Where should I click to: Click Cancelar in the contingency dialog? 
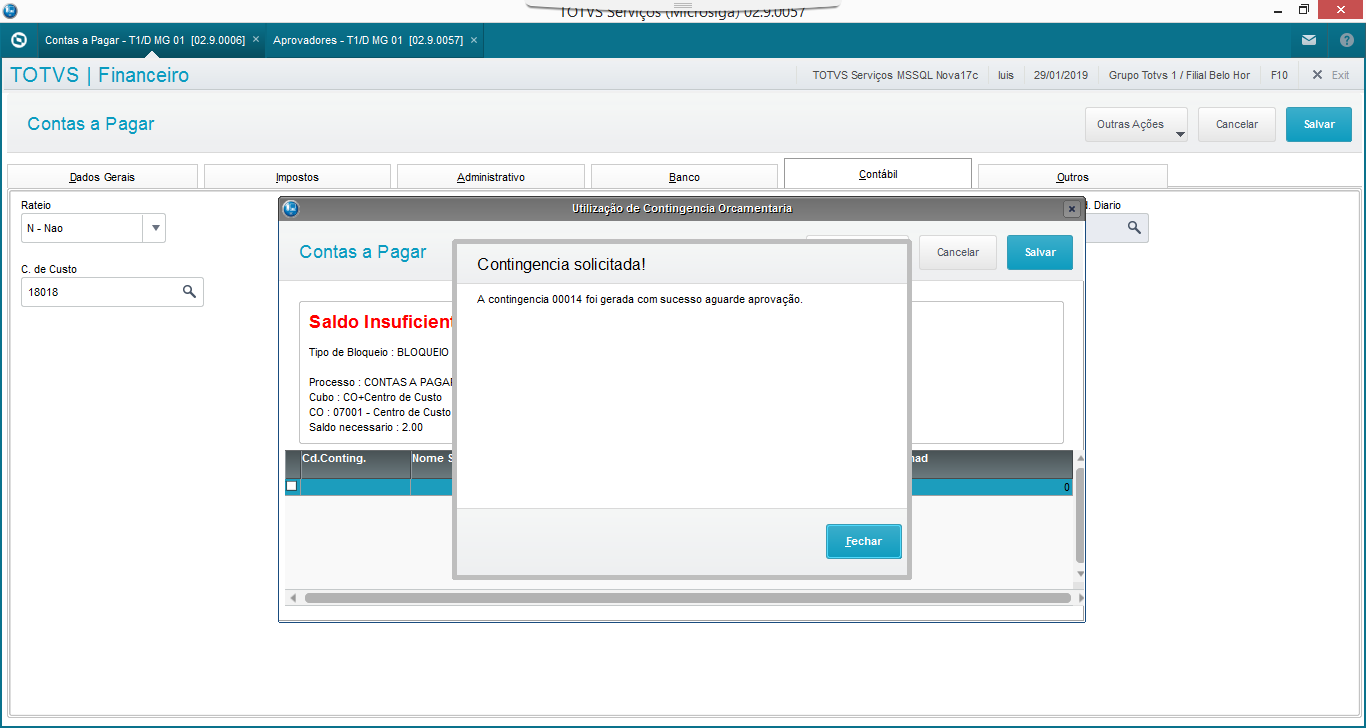click(x=958, y=252)
